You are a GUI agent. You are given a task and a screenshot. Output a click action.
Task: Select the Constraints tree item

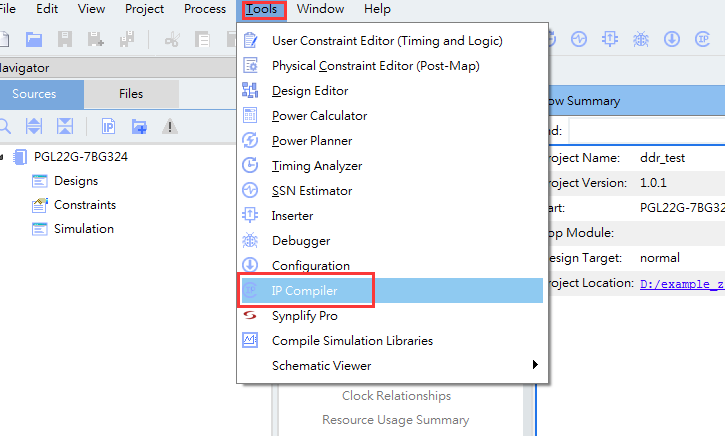pyautogui.click(x=85, y=205)
